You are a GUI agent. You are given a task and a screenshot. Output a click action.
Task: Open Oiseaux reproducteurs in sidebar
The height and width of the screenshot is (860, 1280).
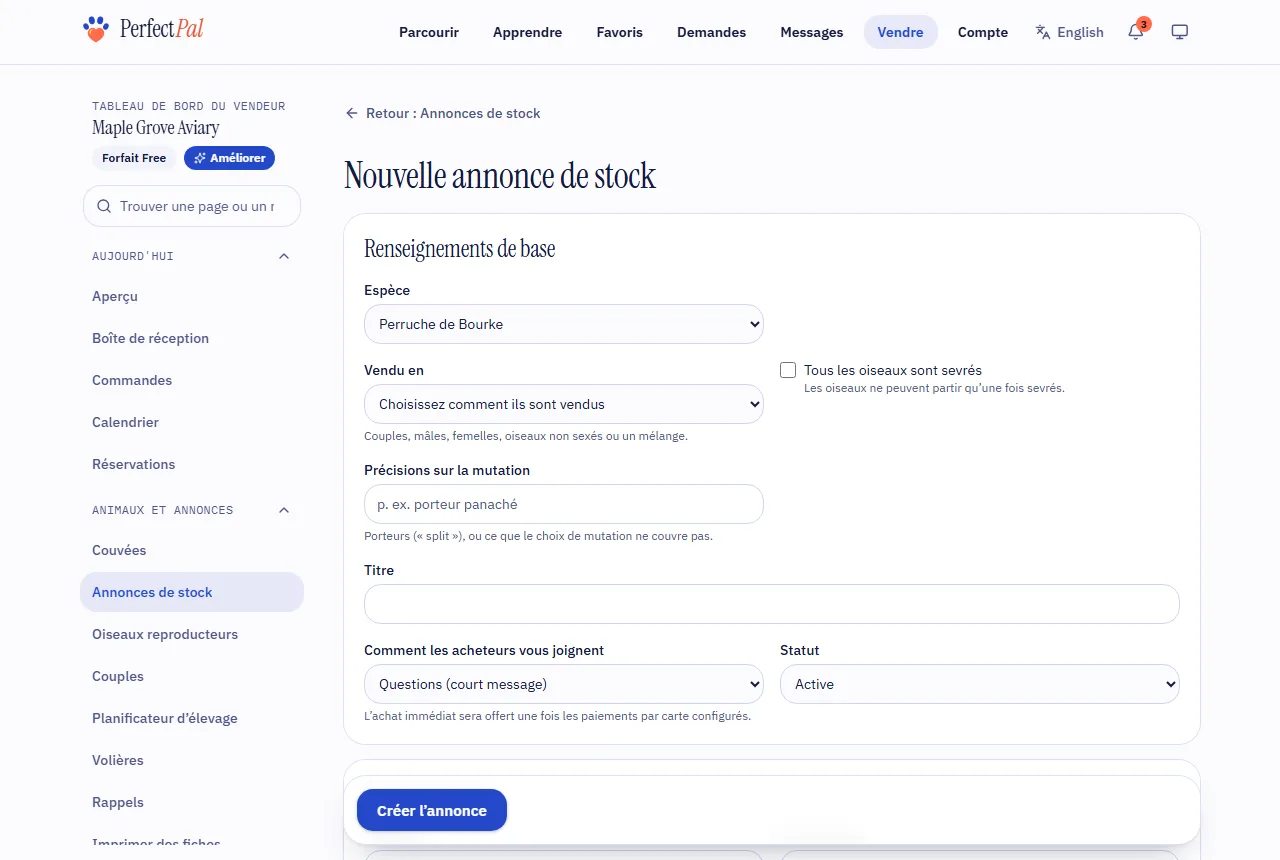coord(192,634)
